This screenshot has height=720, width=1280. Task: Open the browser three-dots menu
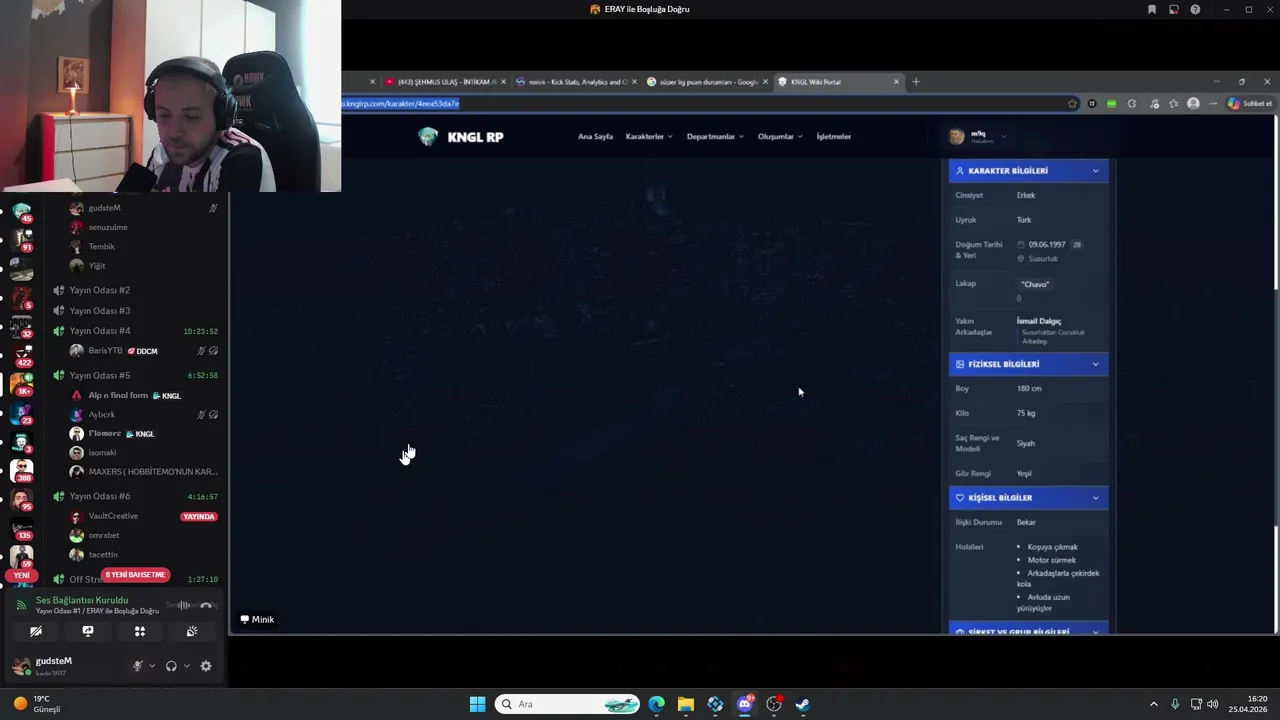[x=1213, y=103]
